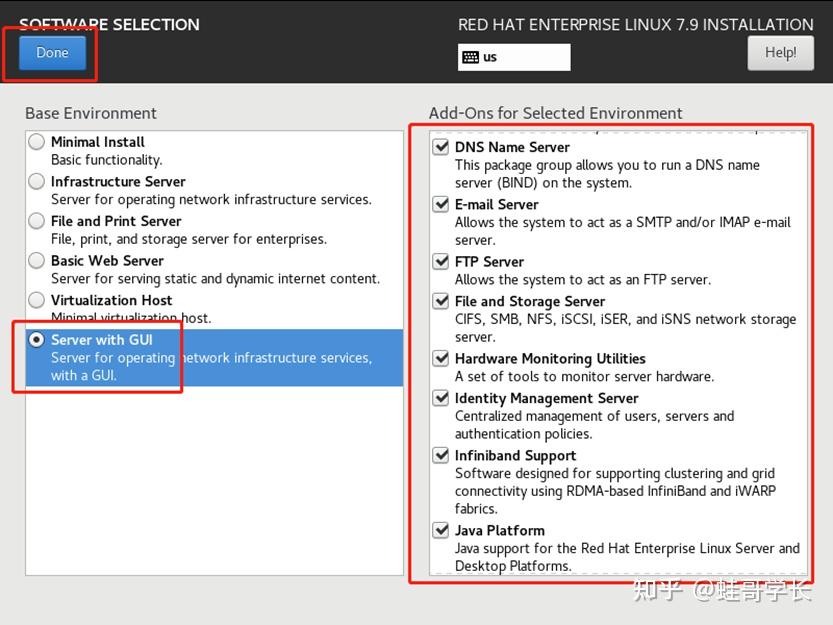
Task: Click the 'FTP Server' add-on title
Action: [x=489, y=262]
